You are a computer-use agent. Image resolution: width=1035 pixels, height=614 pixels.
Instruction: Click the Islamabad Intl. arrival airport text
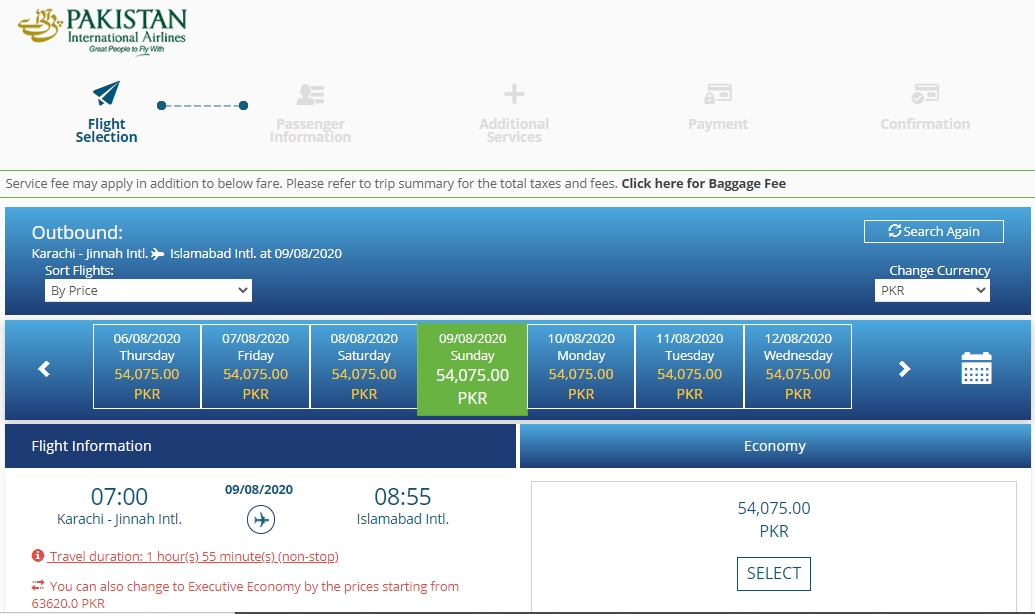pyautogui.click(x=403, y=520)
